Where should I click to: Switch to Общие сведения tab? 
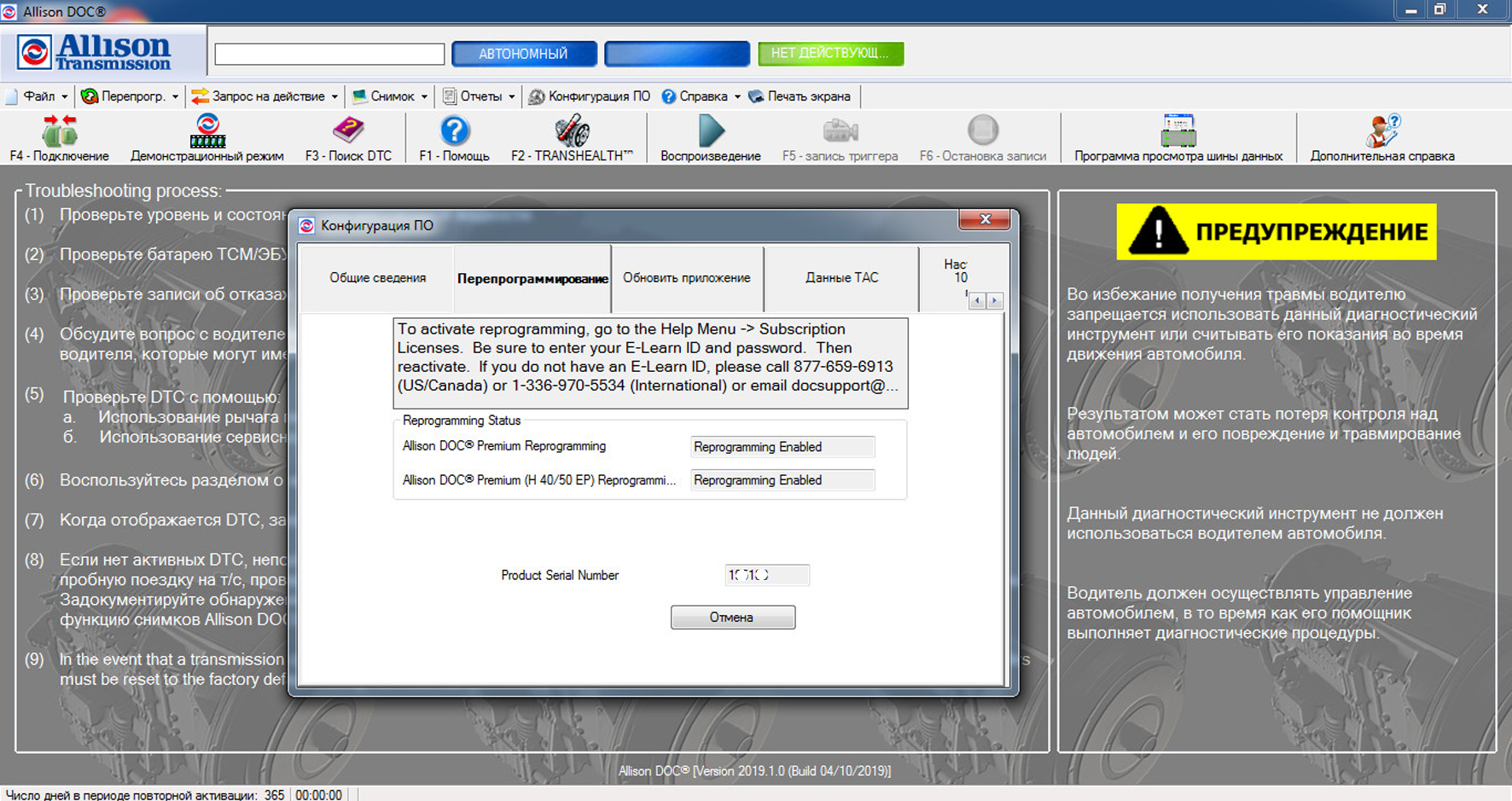pyautogui.click(x=377, y=278)
